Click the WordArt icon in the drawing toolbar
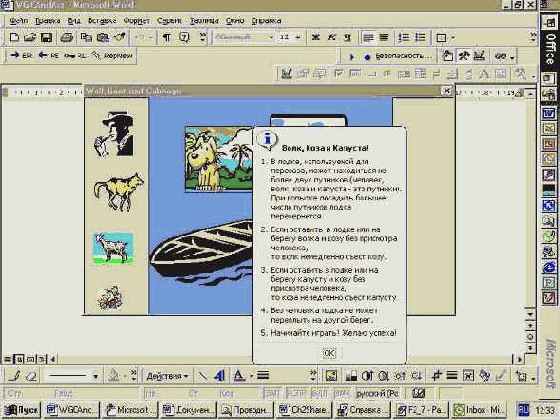Image resolution: width=560 pixels, height=420 pixels. 220,375
